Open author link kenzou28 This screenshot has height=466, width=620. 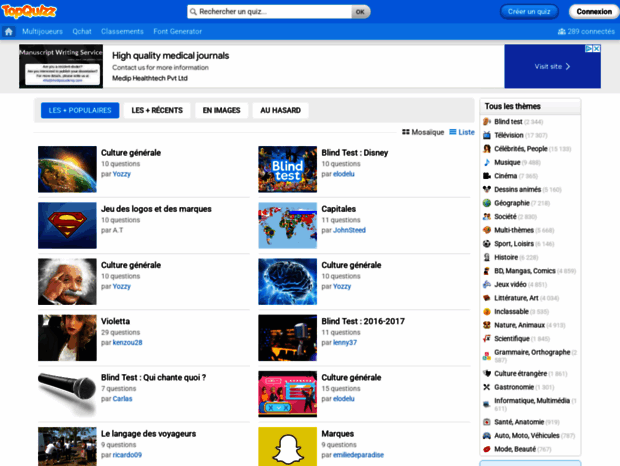point(128,342)
